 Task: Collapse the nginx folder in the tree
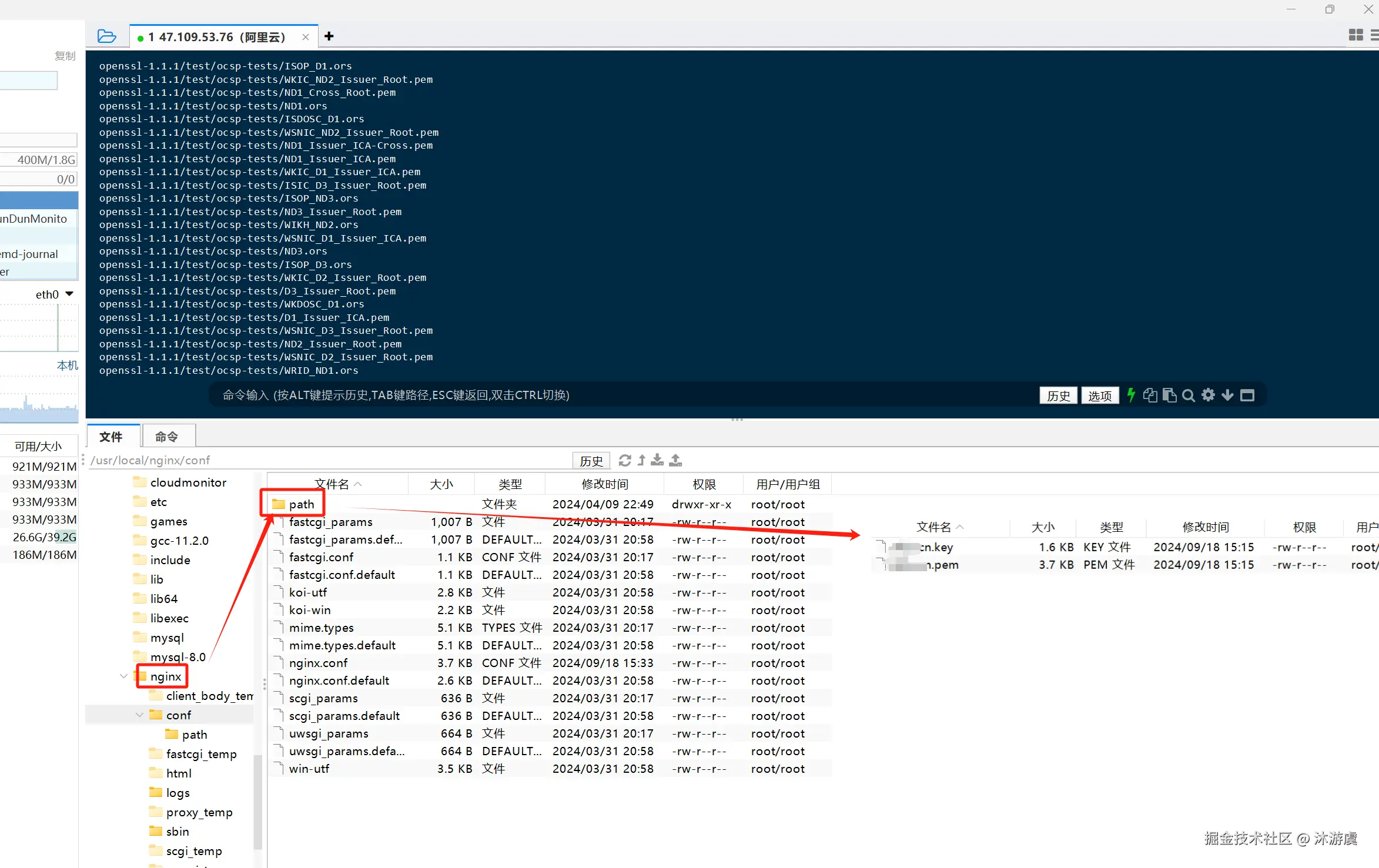(123, 676)
